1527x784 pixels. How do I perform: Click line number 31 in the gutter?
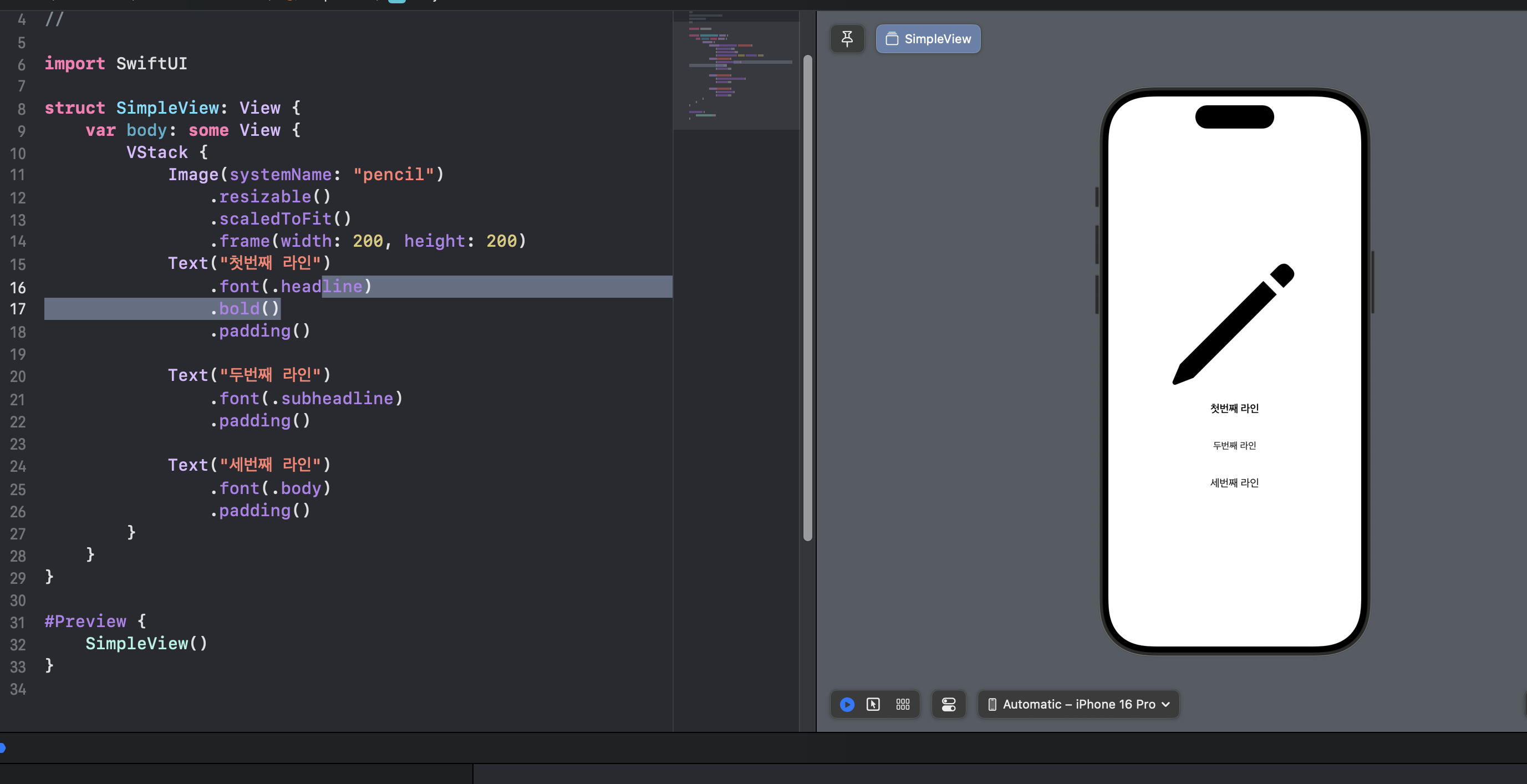point(18,622)
